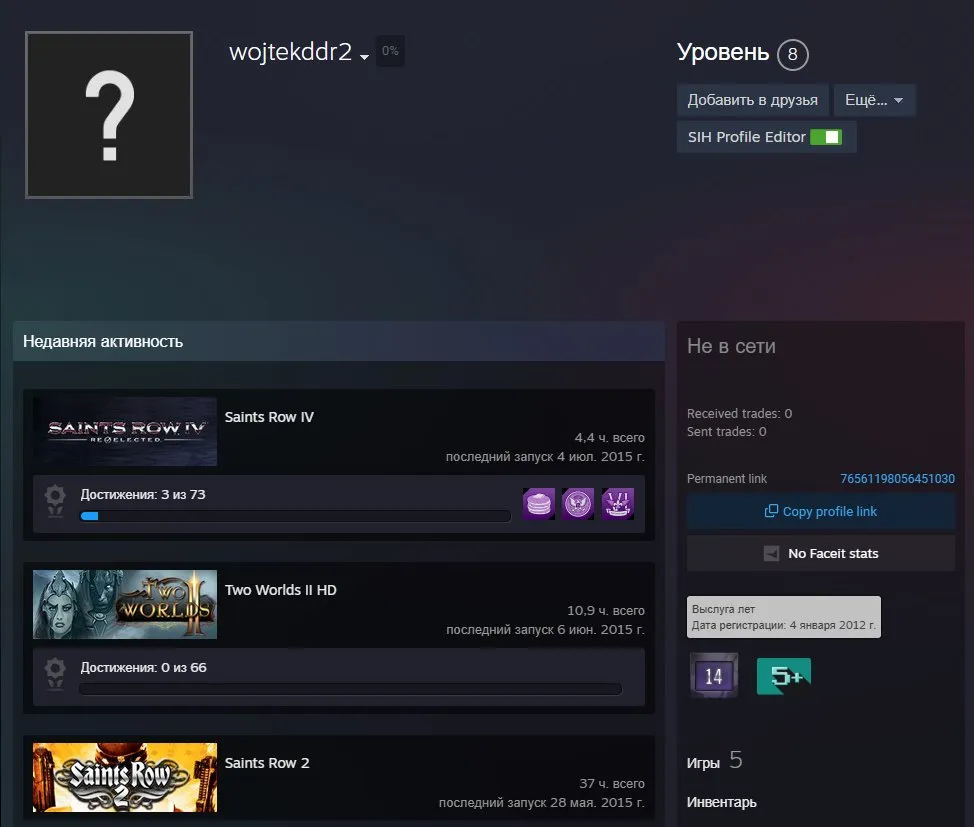Click Copy profile link button

click(x=821, y=511)
